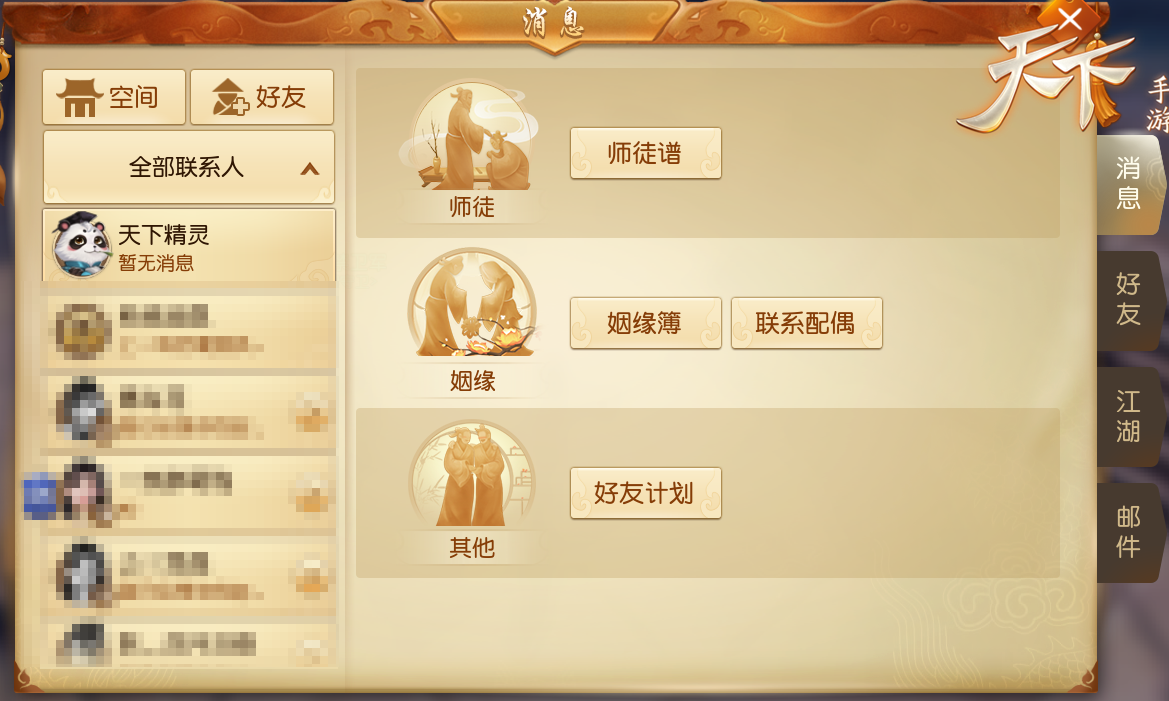Select the 姻缘 marriage round illustration
The height and width of the screenshot is (701, 1169).
[x=472, y=304]
